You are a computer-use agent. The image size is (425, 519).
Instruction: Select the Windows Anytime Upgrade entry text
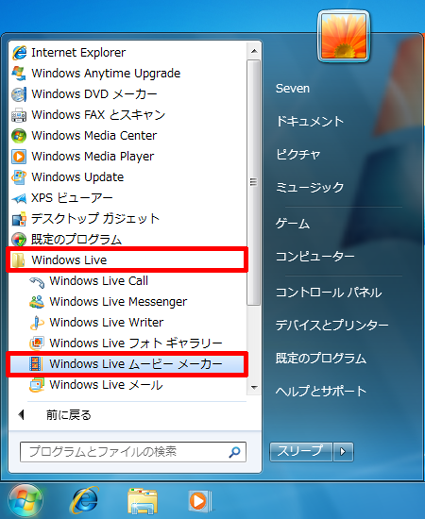coord(106,73)
